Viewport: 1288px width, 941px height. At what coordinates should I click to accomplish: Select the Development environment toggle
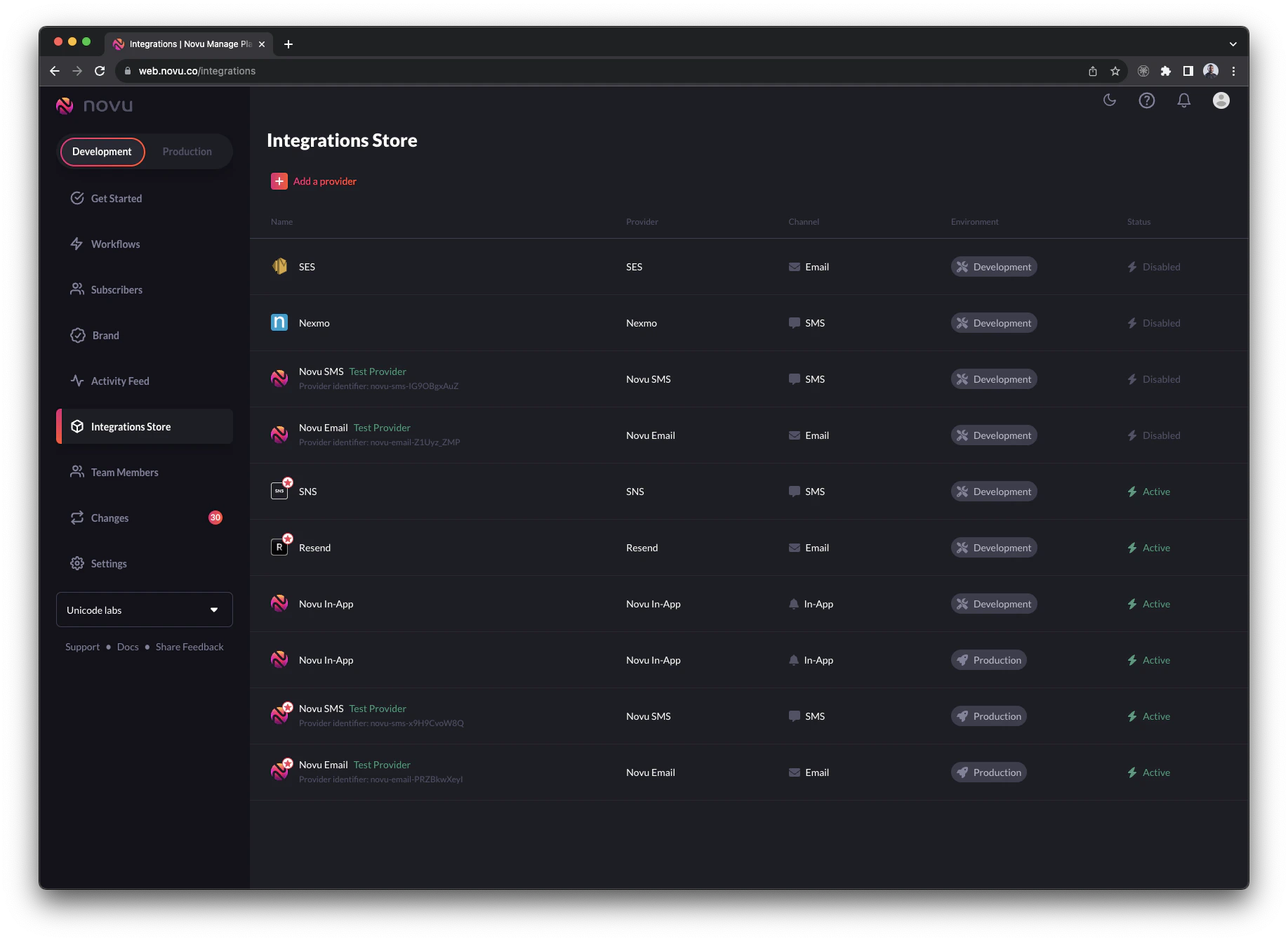(x=102, y=152)
